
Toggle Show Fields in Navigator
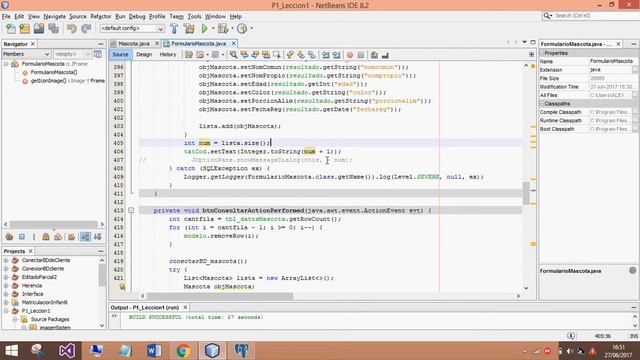coord(22,237)
